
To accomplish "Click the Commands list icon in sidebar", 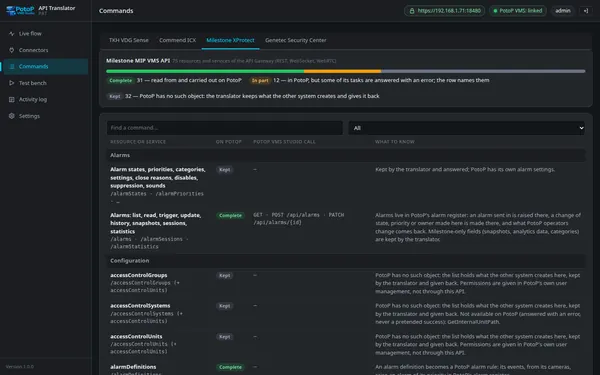I will [x=11, y=67].
